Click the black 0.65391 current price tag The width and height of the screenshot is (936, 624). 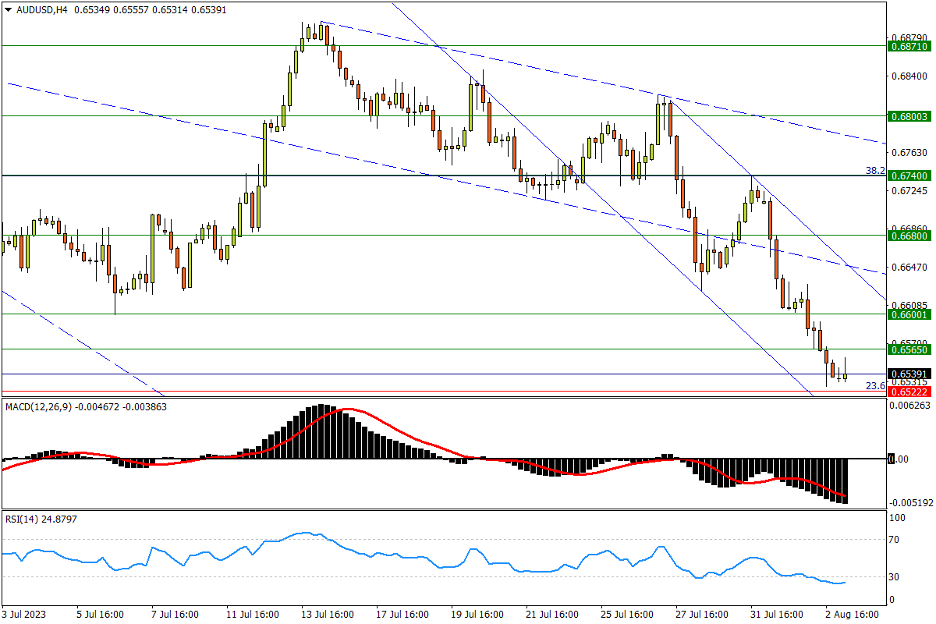click(x=910, y=374)
